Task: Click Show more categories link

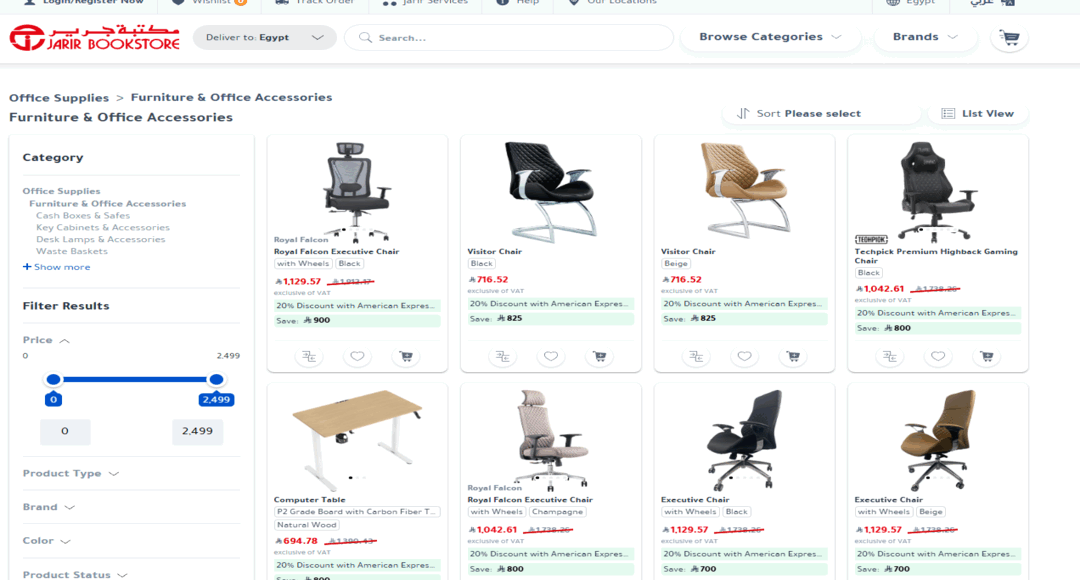Action: pyautogui.click(x=56, y=267)
